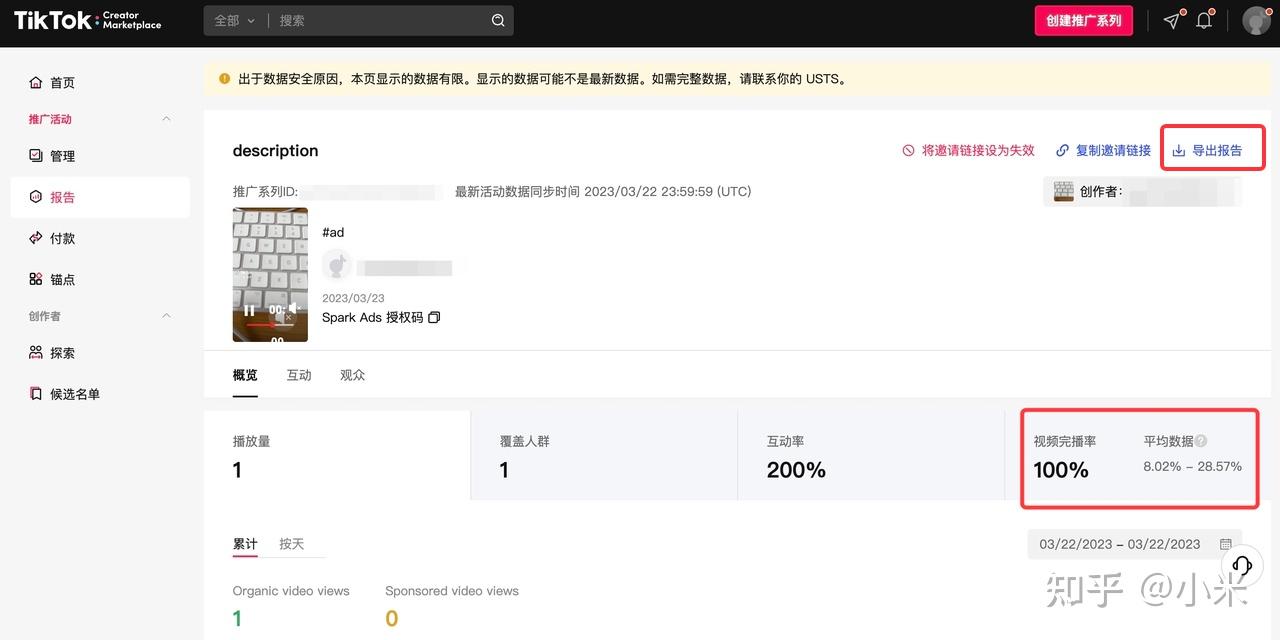
Task: Click the average data help icon
Action: point(1201,441)
